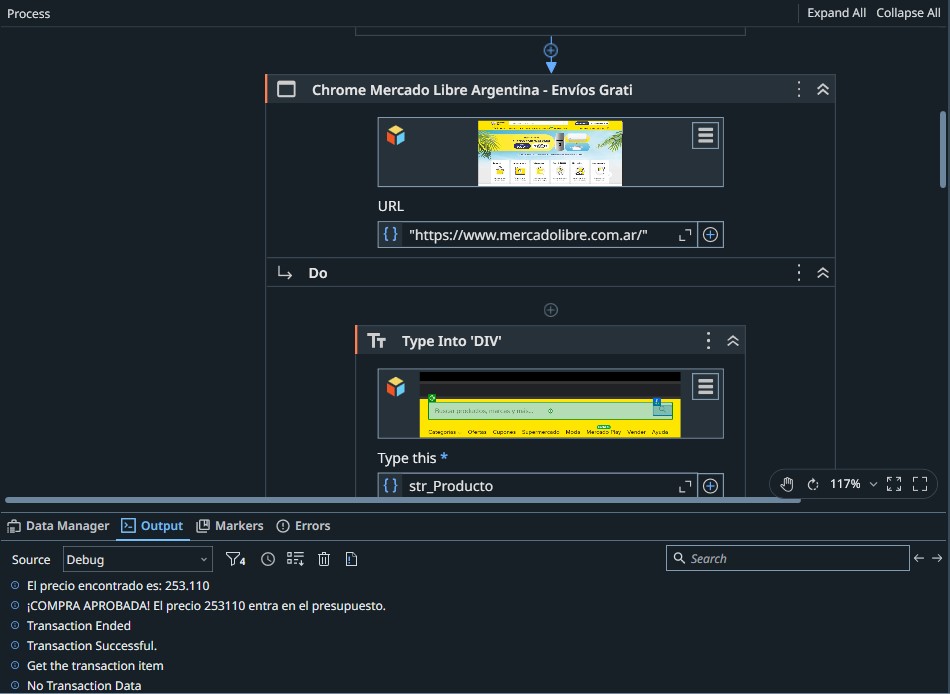Export logs with document icon

click(351, 559)
